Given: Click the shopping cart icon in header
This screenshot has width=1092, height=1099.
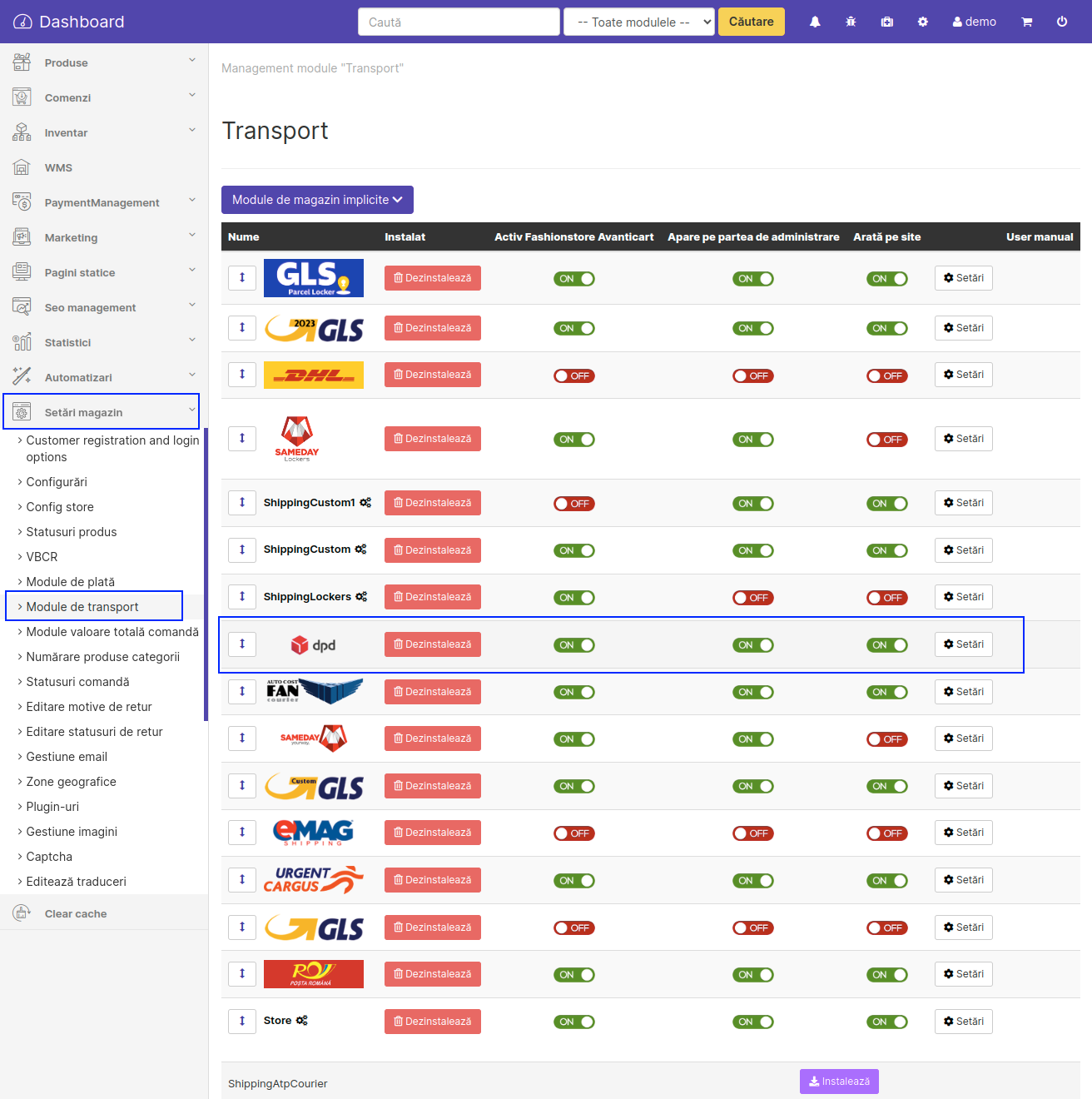Looking at the screenshot, I should 1027,22.
